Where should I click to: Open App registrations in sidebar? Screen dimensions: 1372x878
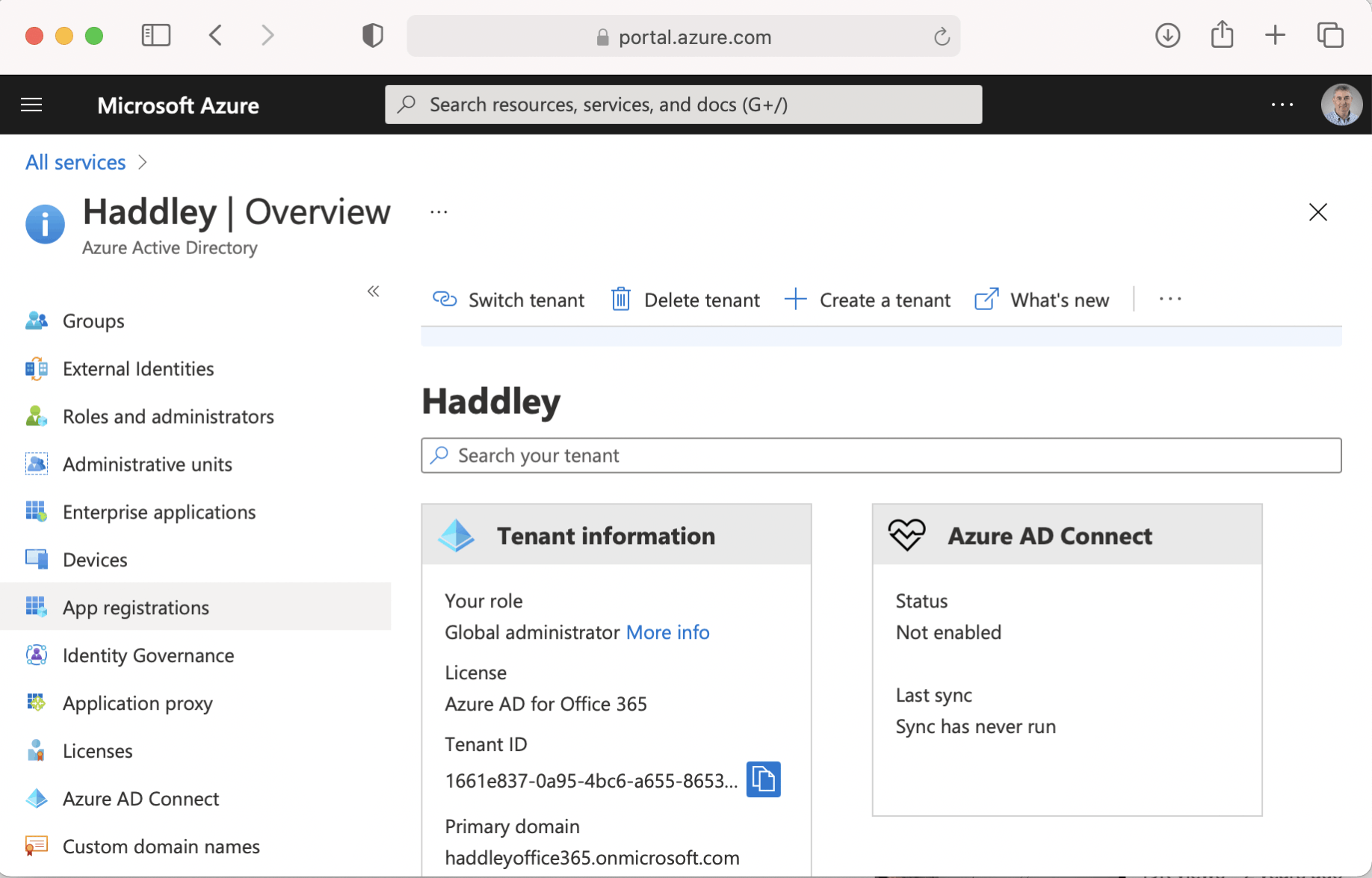135,608
